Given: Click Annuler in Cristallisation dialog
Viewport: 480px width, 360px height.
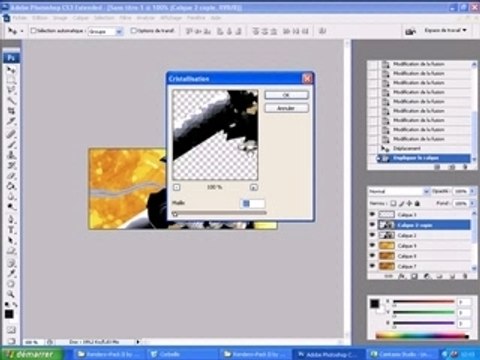Looking at the screenshot, I should tap(286, 108).
